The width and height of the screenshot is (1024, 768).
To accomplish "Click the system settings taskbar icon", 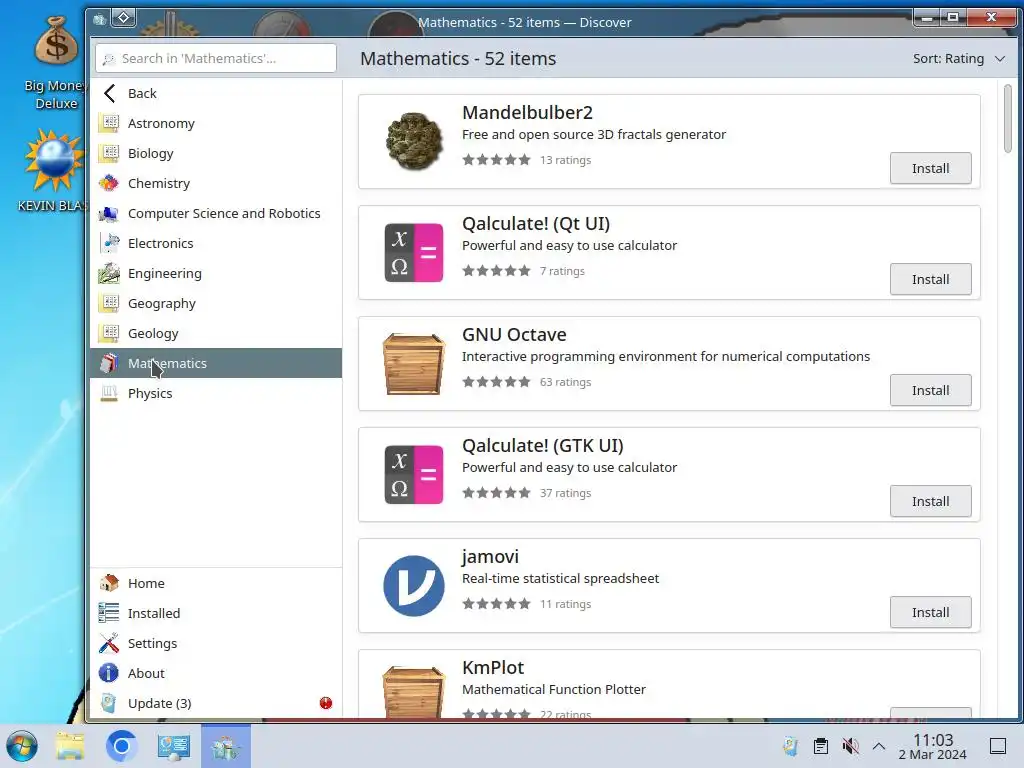I will point(174,746).
